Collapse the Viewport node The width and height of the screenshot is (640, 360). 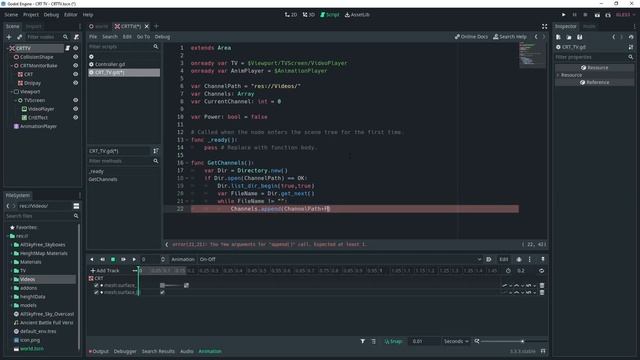pyautogui.click(x=12, y=91)
